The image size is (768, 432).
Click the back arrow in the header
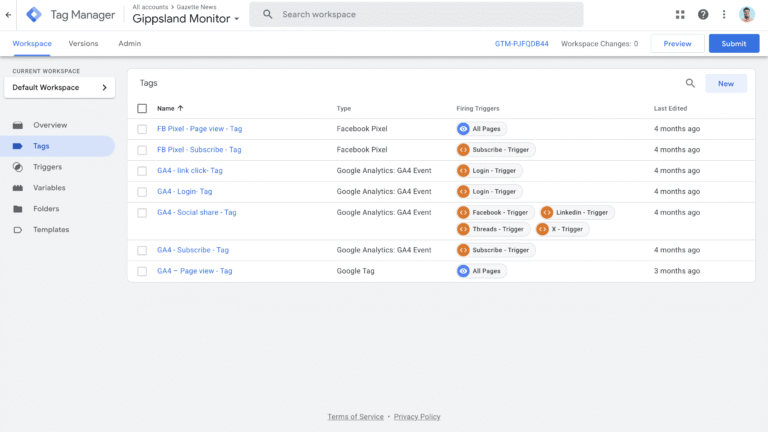click(9, 14)
